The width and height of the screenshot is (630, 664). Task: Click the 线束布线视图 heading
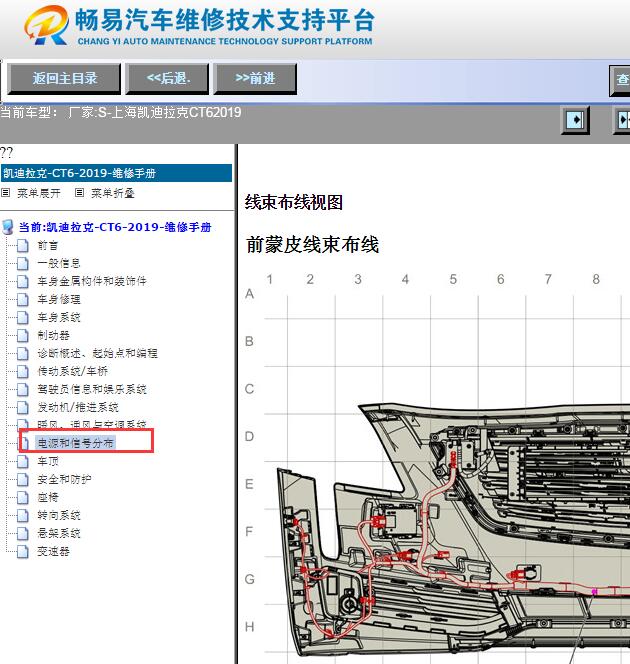pyautogui.click(x=293, y=202)
